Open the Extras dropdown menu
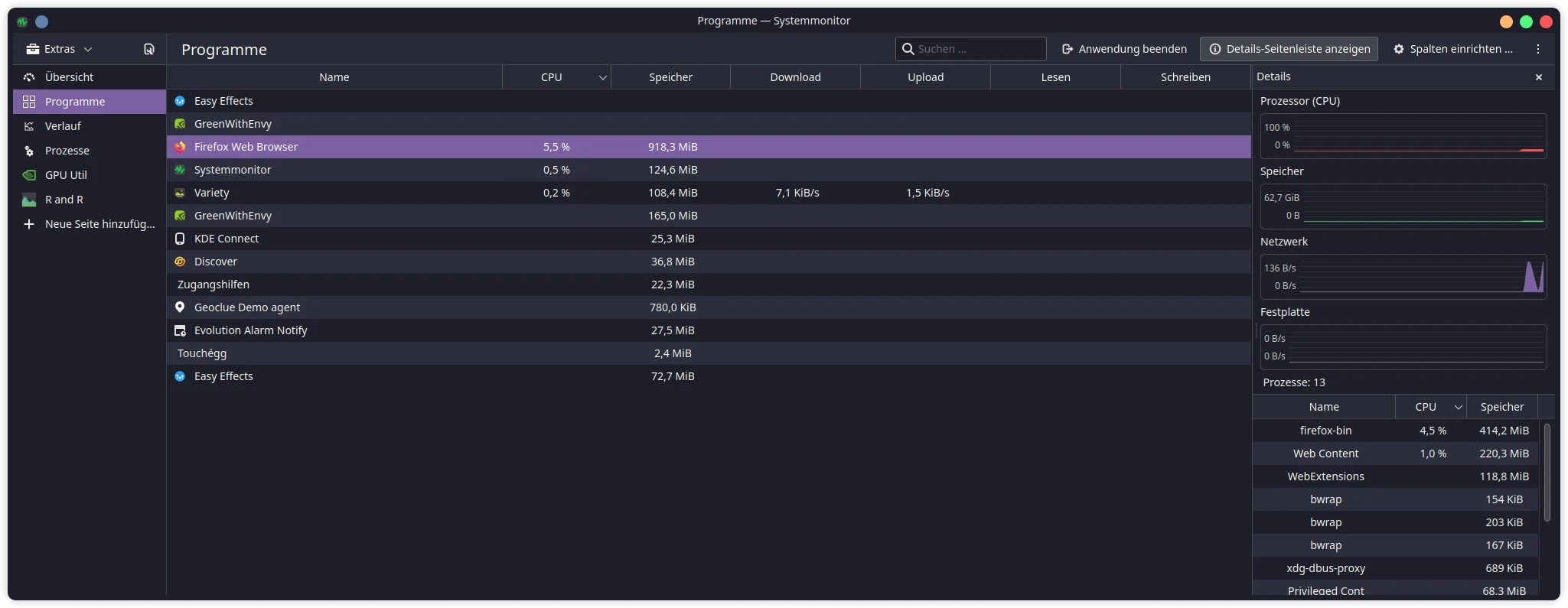Image resolution: width=1568 pixels, height=608 pixels. tap(59, 49)
